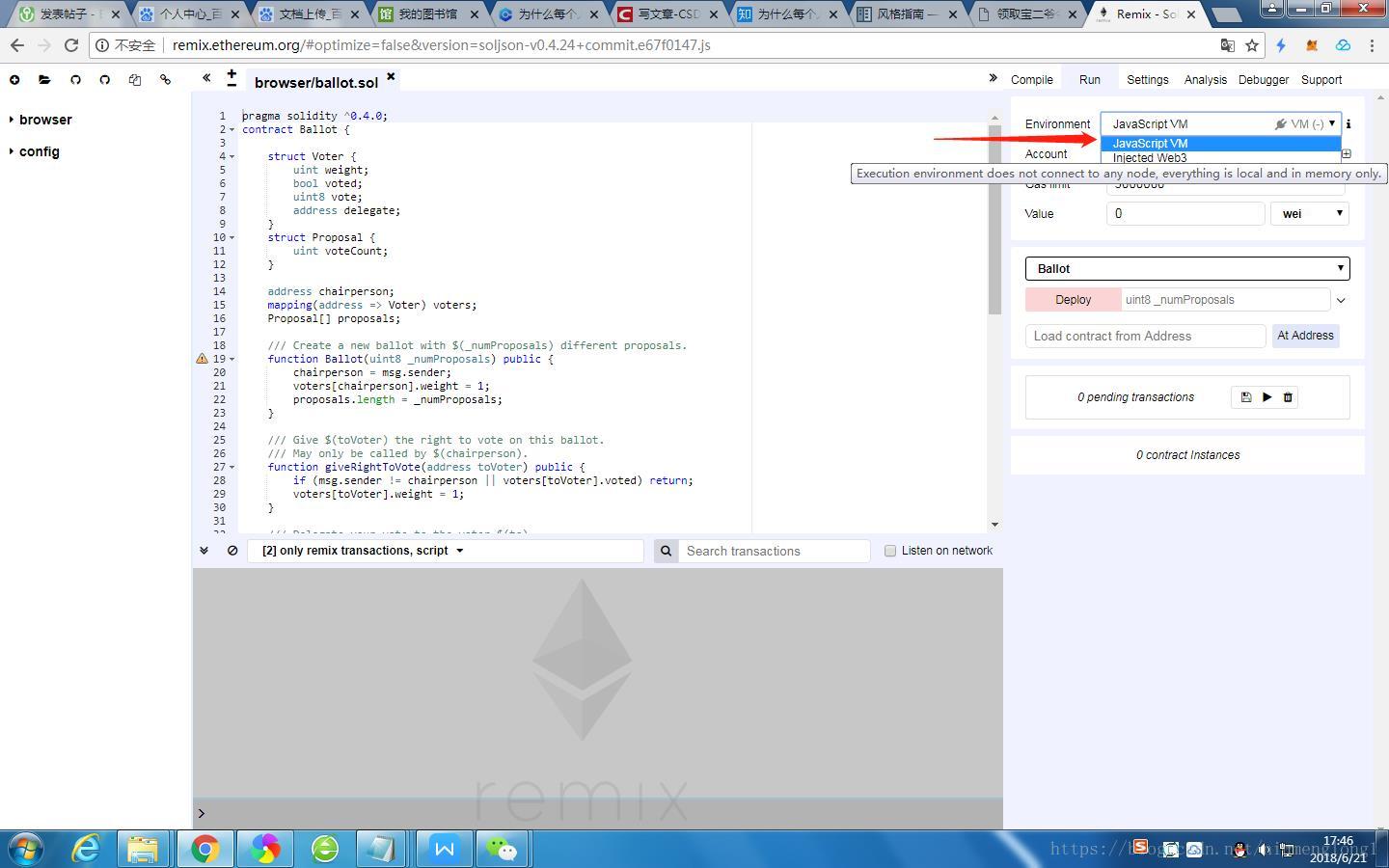Delete pending transactions with the trash icon

point(1288,397)
